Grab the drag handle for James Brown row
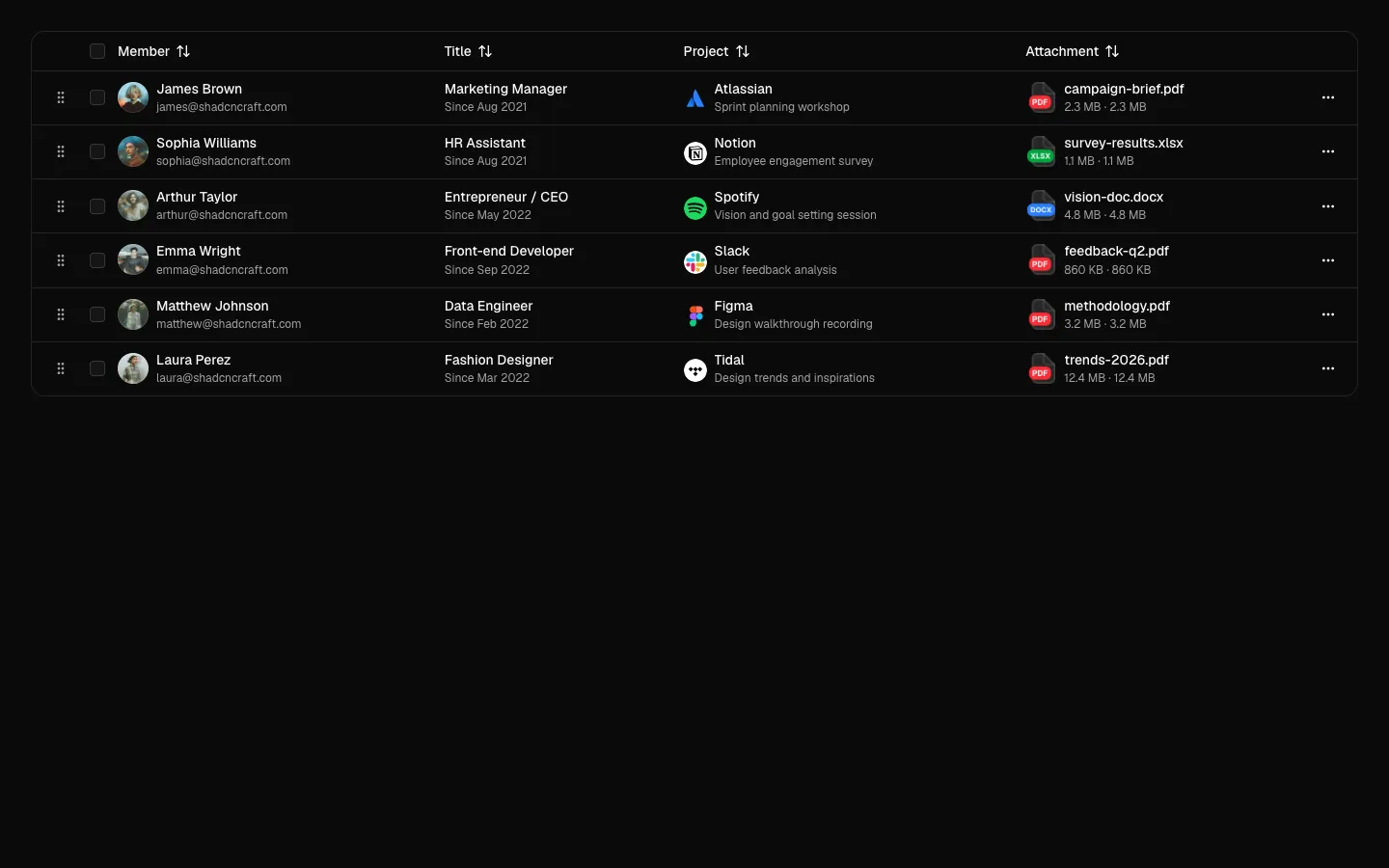Viewport: 1389px width, 868px height. pyautogui.click(x=61, y=97)
